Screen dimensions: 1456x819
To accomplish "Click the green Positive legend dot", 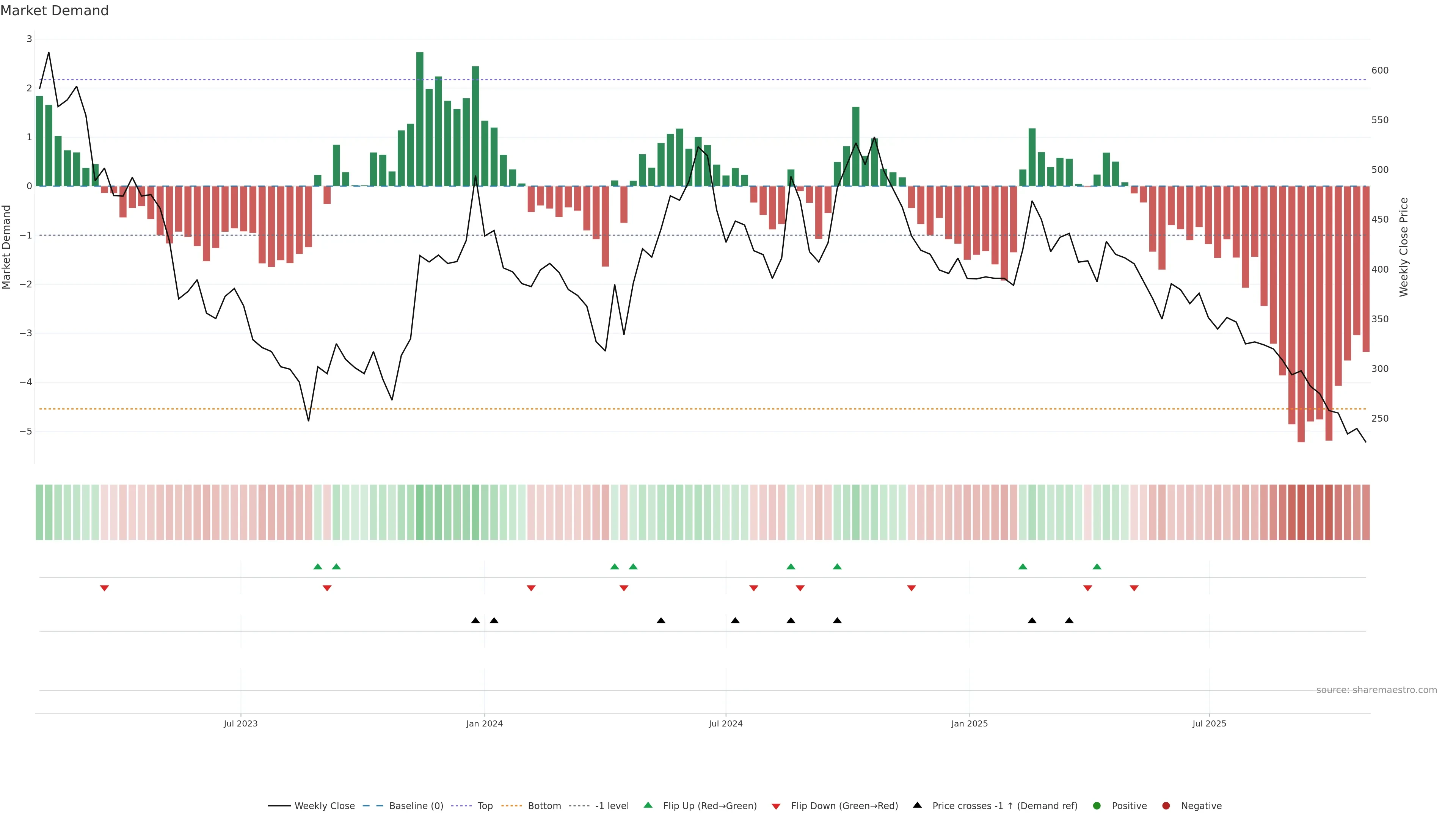I will point(1097,805).
